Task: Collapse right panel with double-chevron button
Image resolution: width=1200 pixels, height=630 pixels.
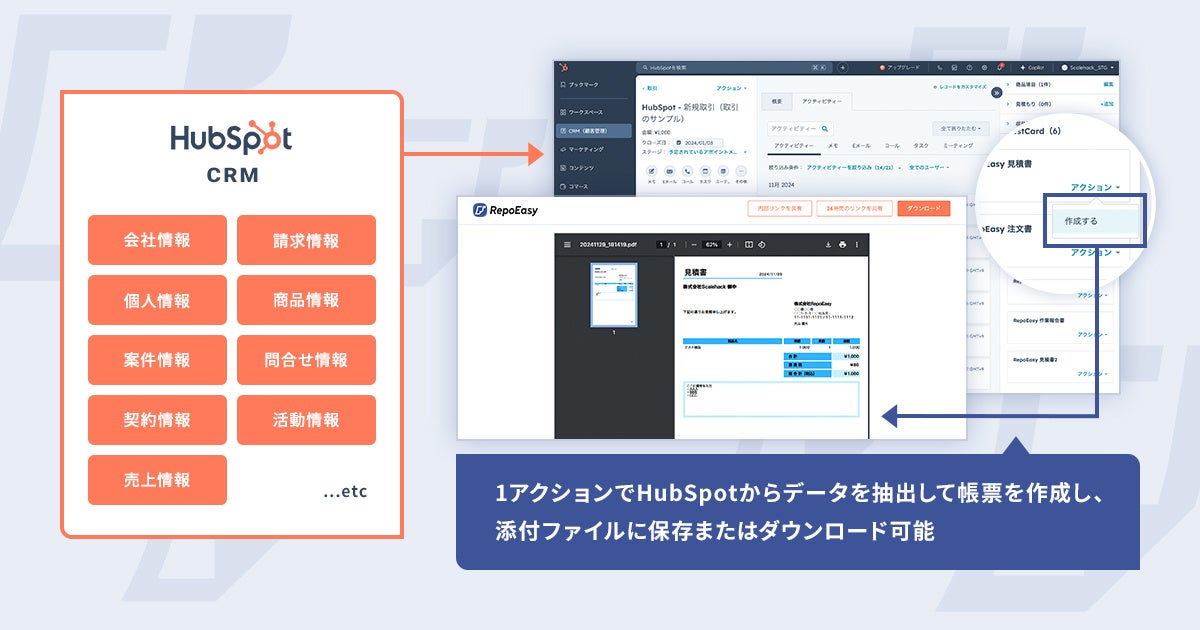Action: coord(996,91)
